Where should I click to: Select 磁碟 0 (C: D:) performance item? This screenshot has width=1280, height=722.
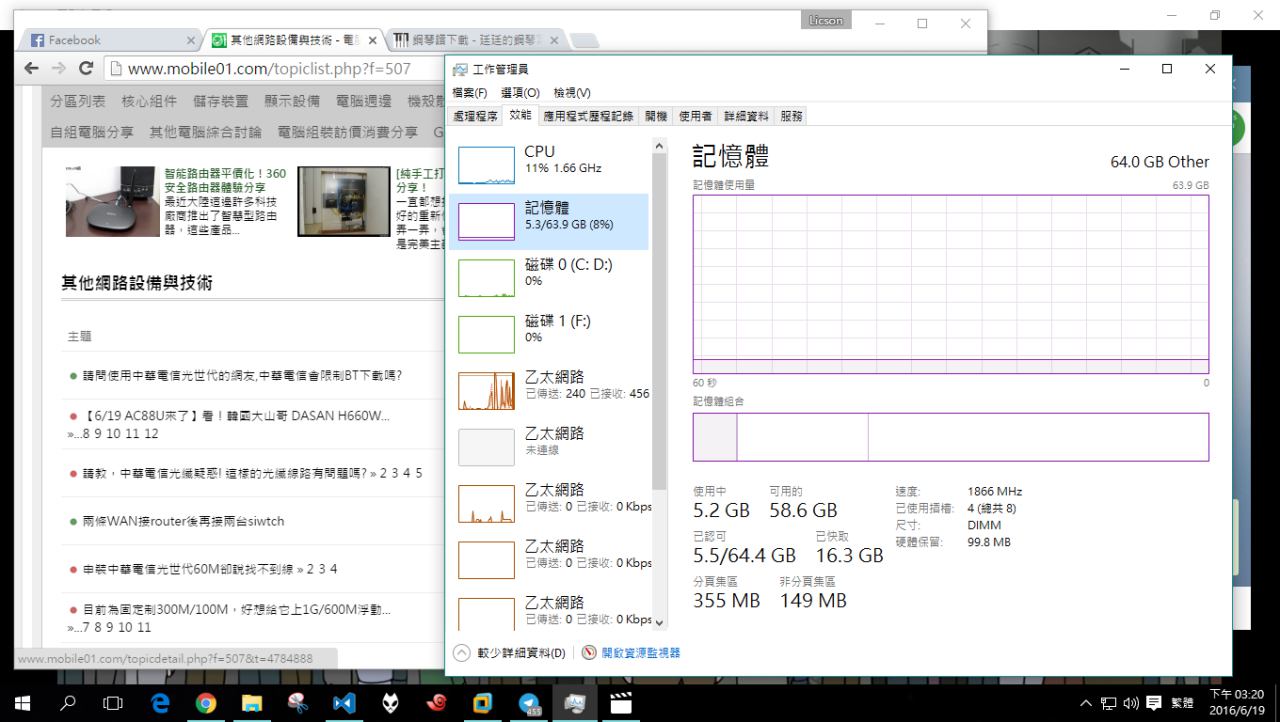pos(548,277)
